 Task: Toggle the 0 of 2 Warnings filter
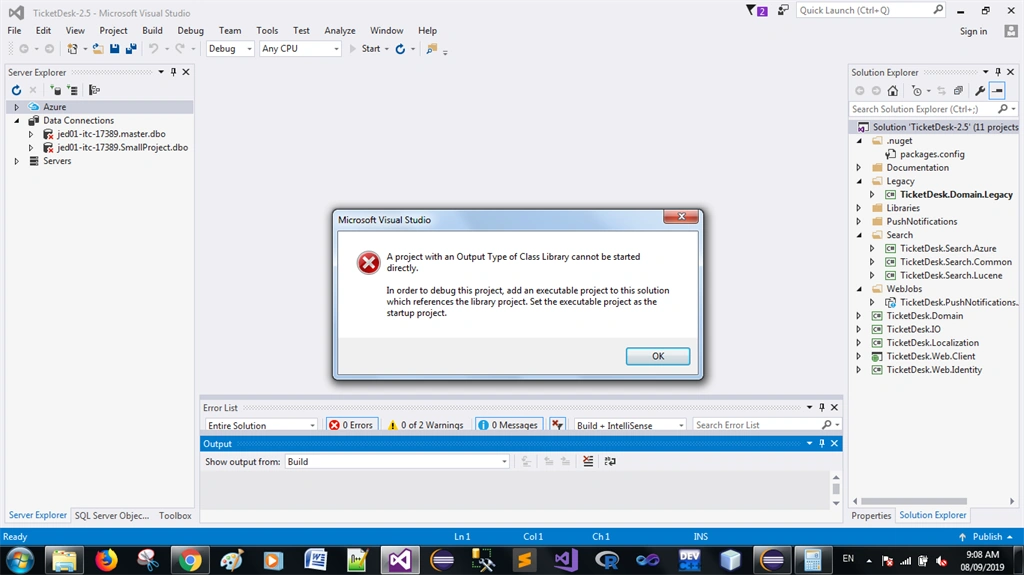pos(426,425)
